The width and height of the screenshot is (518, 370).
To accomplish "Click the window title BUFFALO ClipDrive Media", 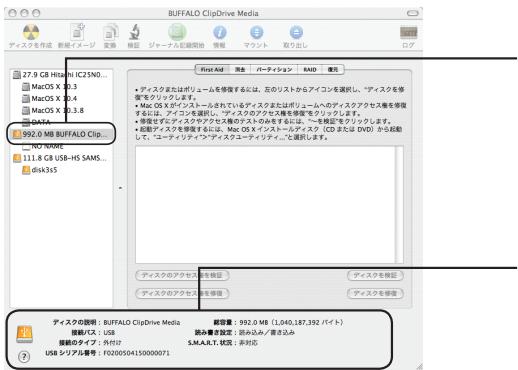I will 213,13.
